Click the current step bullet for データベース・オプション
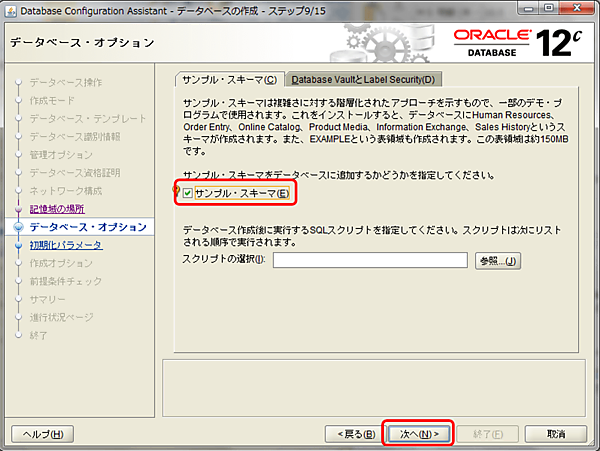The image size is (600, 451). click(18, 227)
